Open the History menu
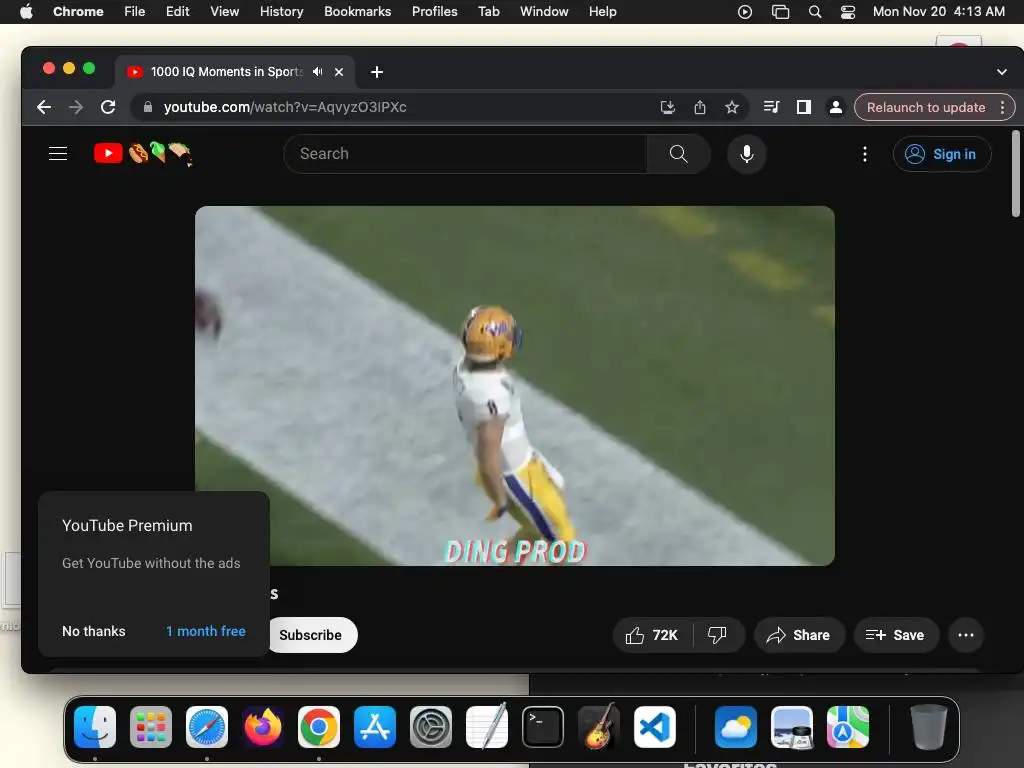Image resolution: width=1024 pixels, height=768 pixels. (x=281, y=12)
